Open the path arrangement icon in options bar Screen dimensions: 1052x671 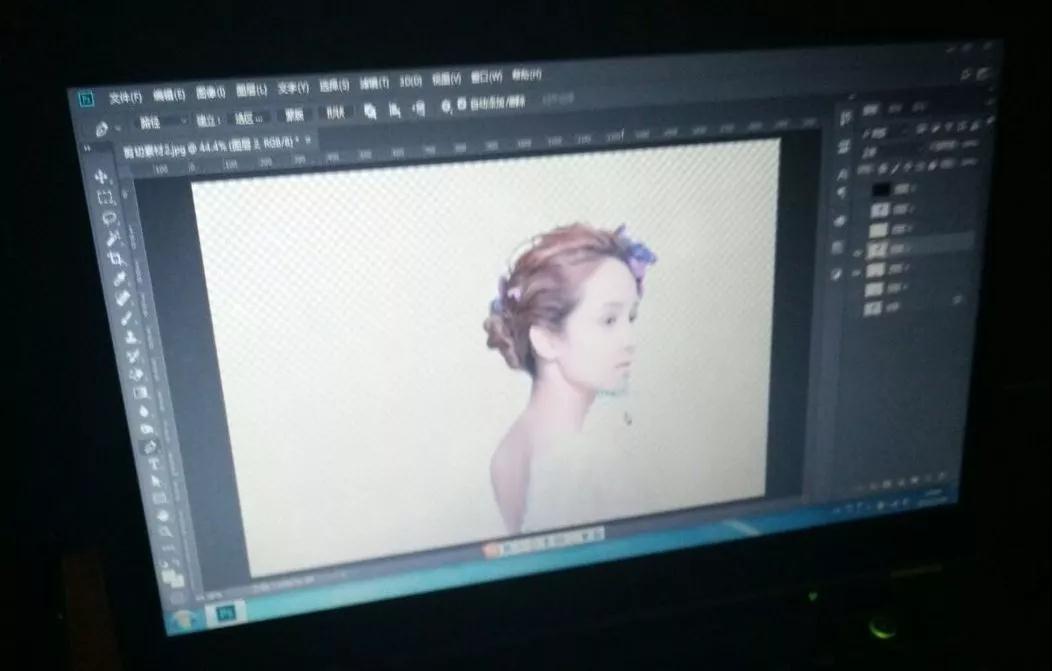click(419, 107)
